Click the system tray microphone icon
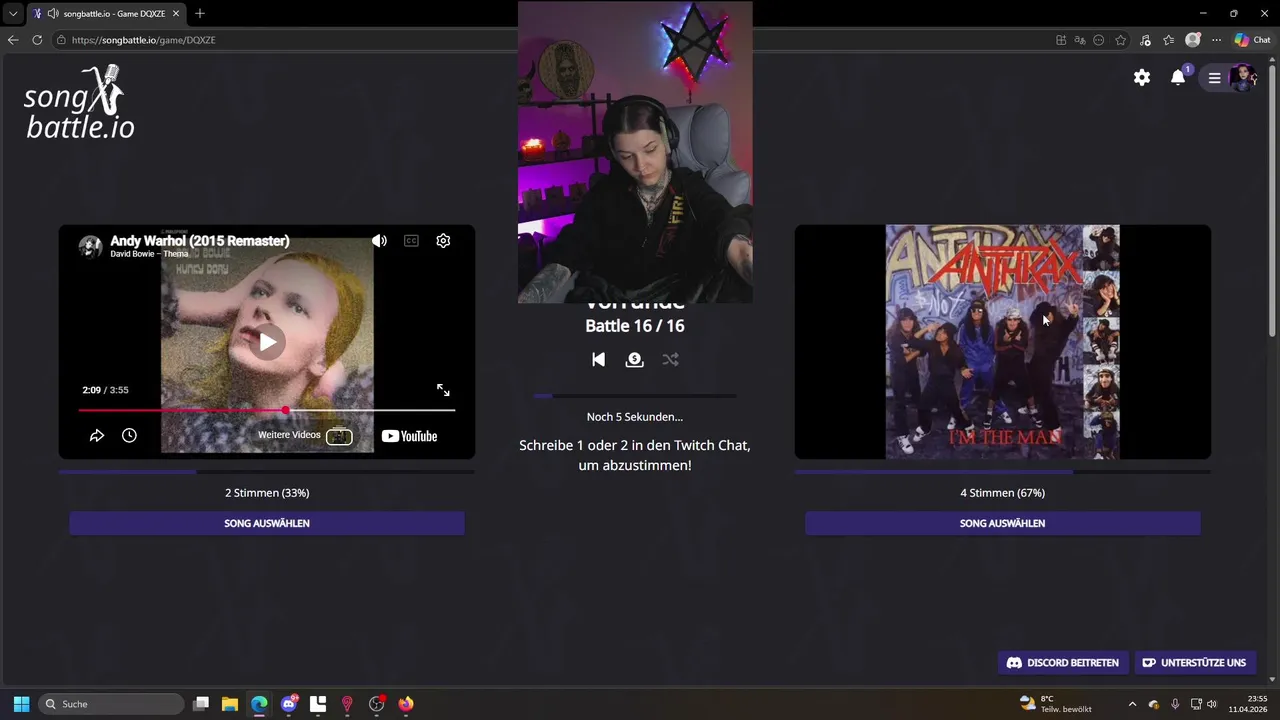The image size is (1280, 720). 1175,704
